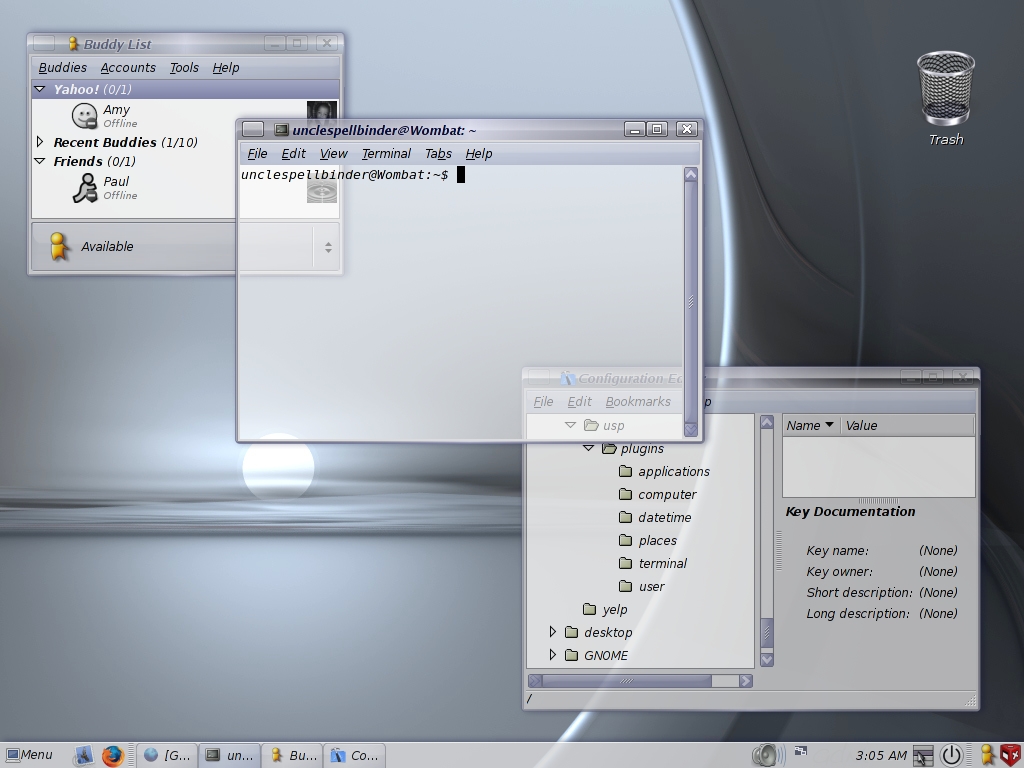The image size is (1024, 768).
Task: Switch to the [G... taskbar window
Action: click(x=167, y=756)
